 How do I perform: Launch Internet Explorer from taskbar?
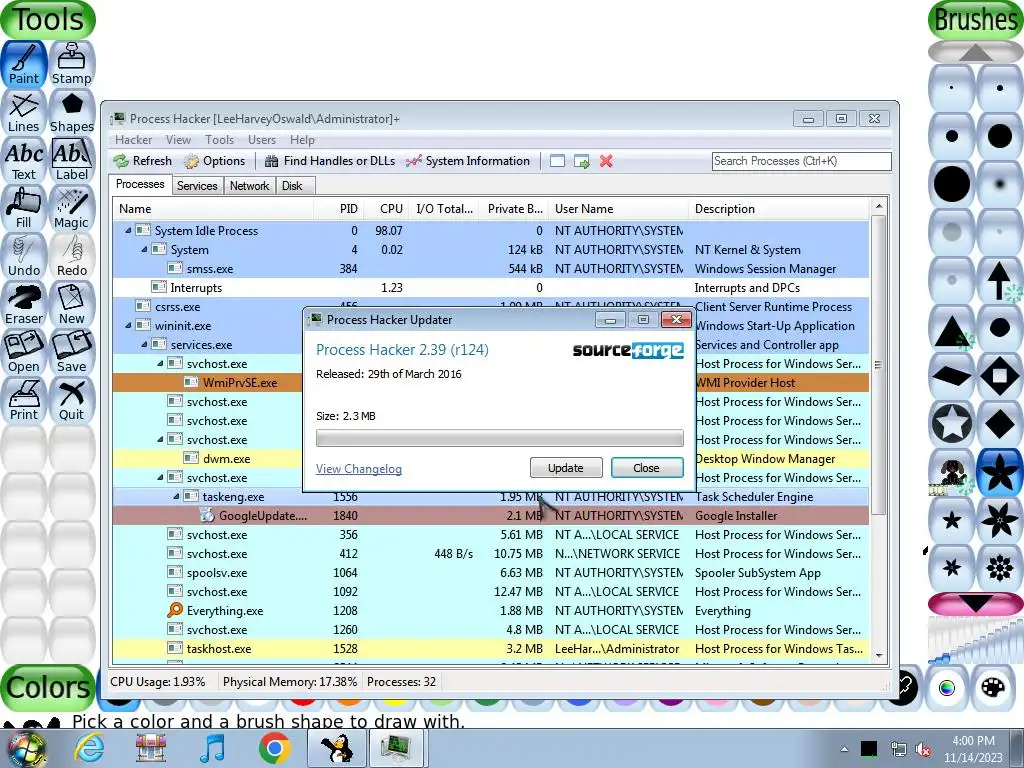coord(89,748)
